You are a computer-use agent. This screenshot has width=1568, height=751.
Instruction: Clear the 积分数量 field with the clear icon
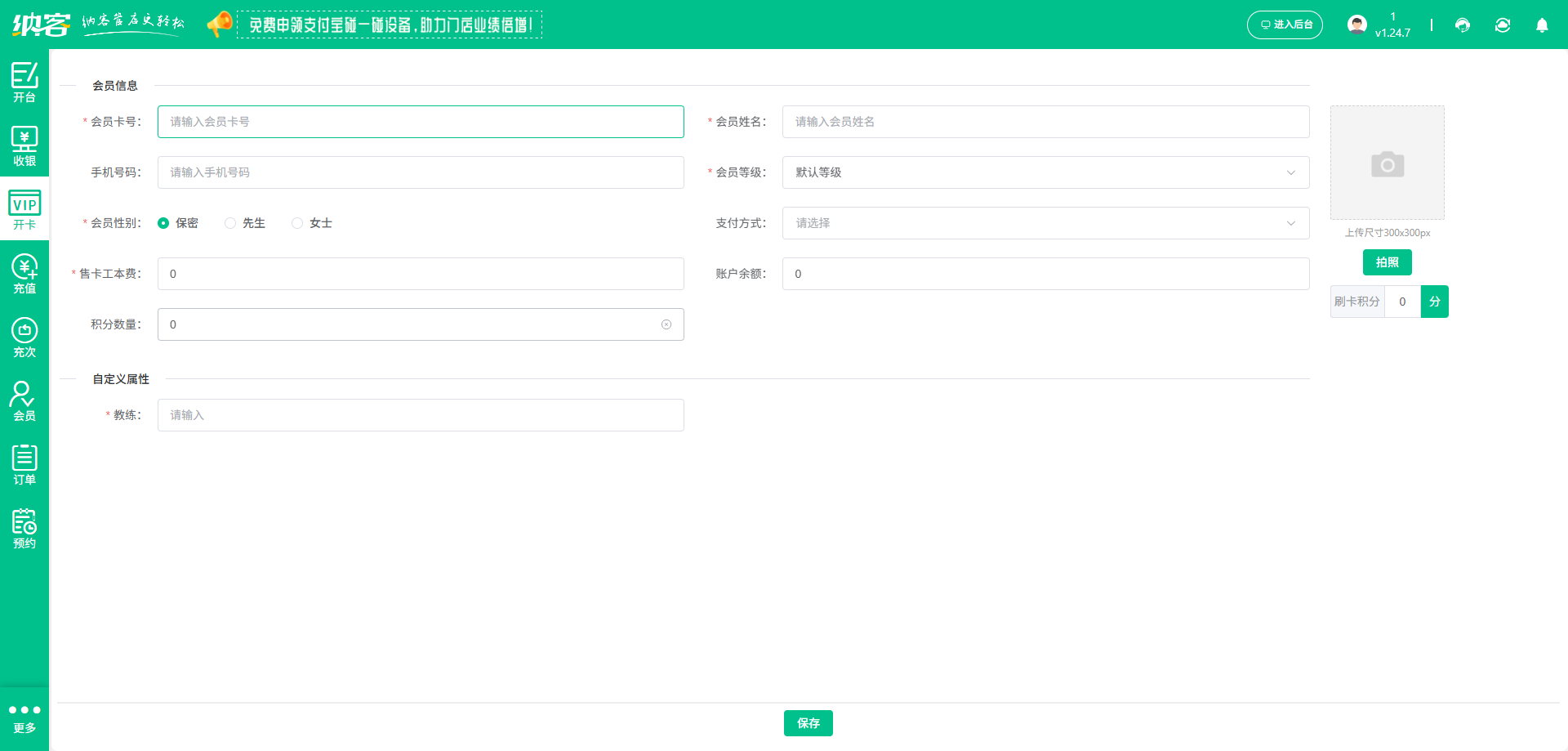point(666,324)
